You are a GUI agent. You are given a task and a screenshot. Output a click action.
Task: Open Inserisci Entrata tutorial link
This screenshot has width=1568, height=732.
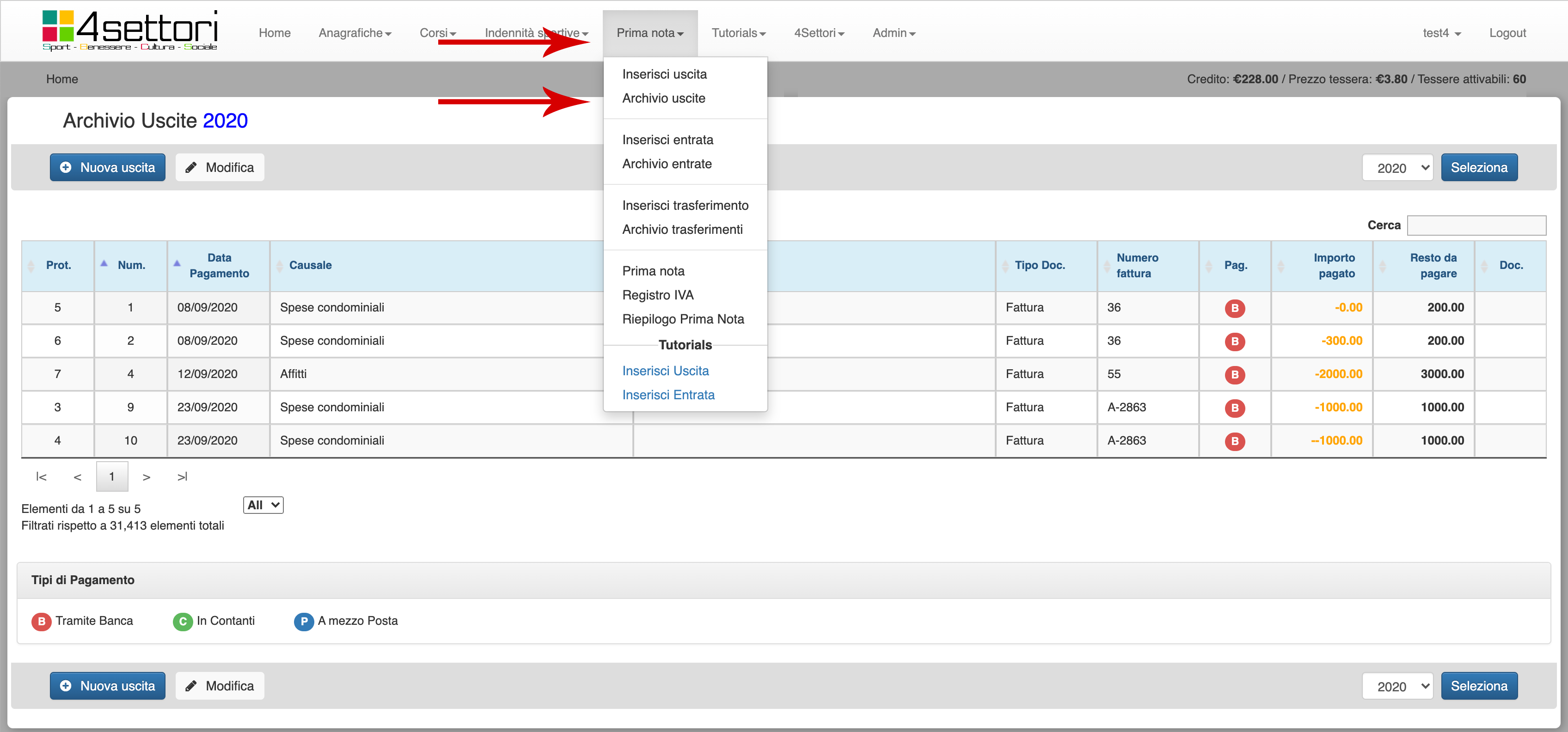tap(668, 395)
